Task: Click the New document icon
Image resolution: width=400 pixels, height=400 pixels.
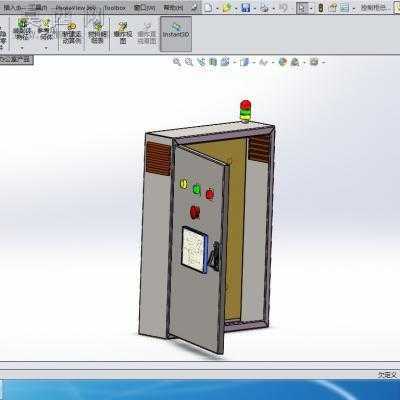Action: click(208, 8)
